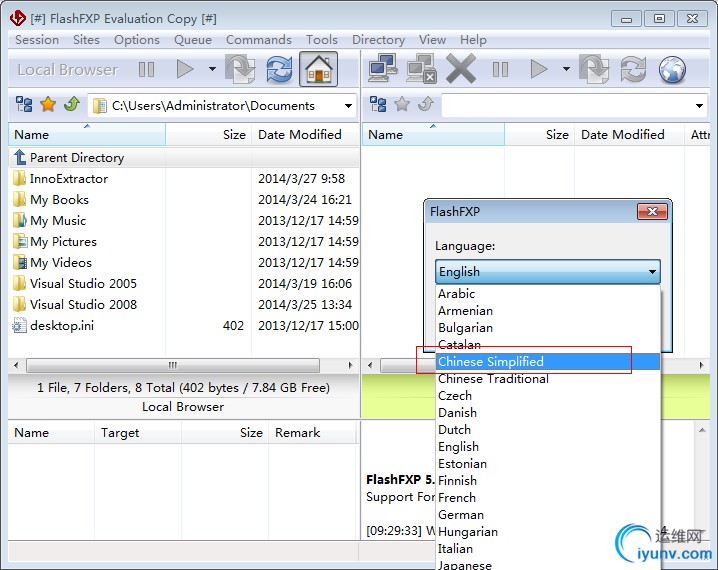Click the local pane scroll right arrow
The image size is (718, 570).
pos(350,365)
